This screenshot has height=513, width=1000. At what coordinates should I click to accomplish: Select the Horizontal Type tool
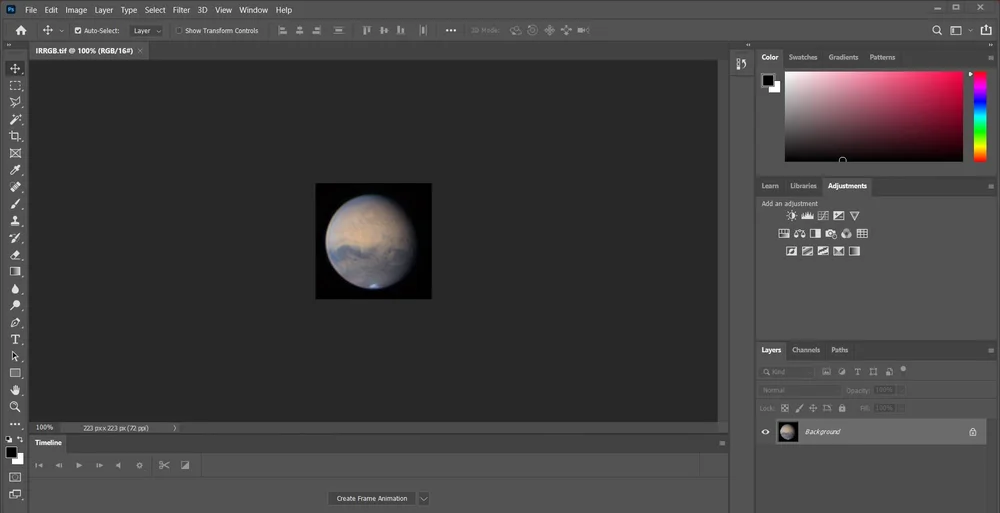[x=15, y=339]
